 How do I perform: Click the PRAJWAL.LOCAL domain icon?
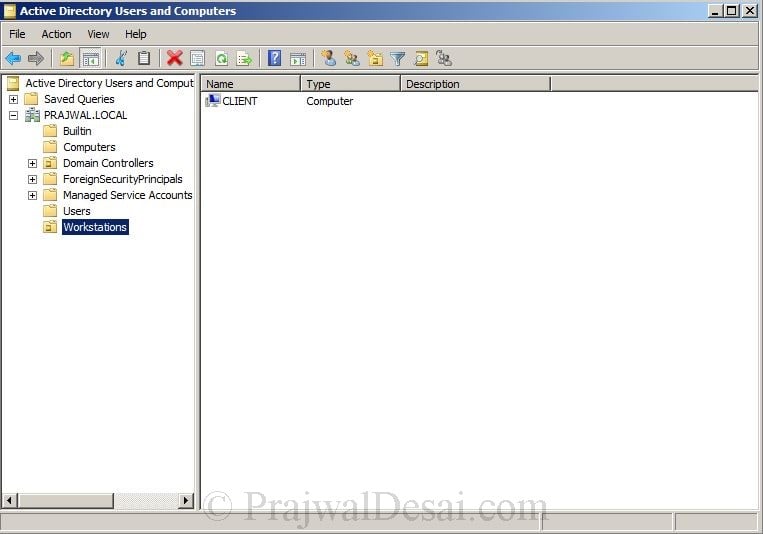pyautogui.click(x=33, y=115)
